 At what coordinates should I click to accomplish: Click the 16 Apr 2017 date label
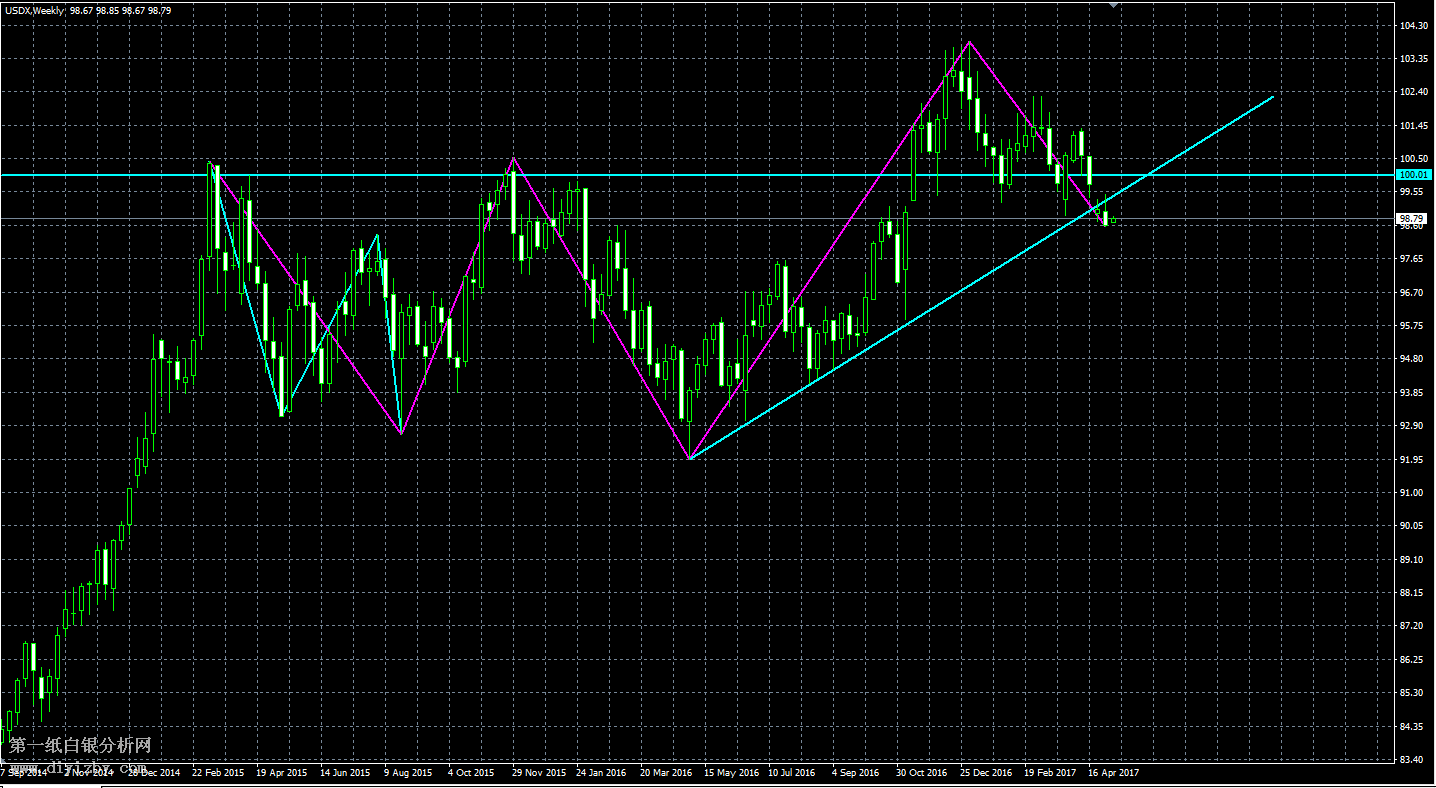pyautogui.click(x=1113, y=773)
